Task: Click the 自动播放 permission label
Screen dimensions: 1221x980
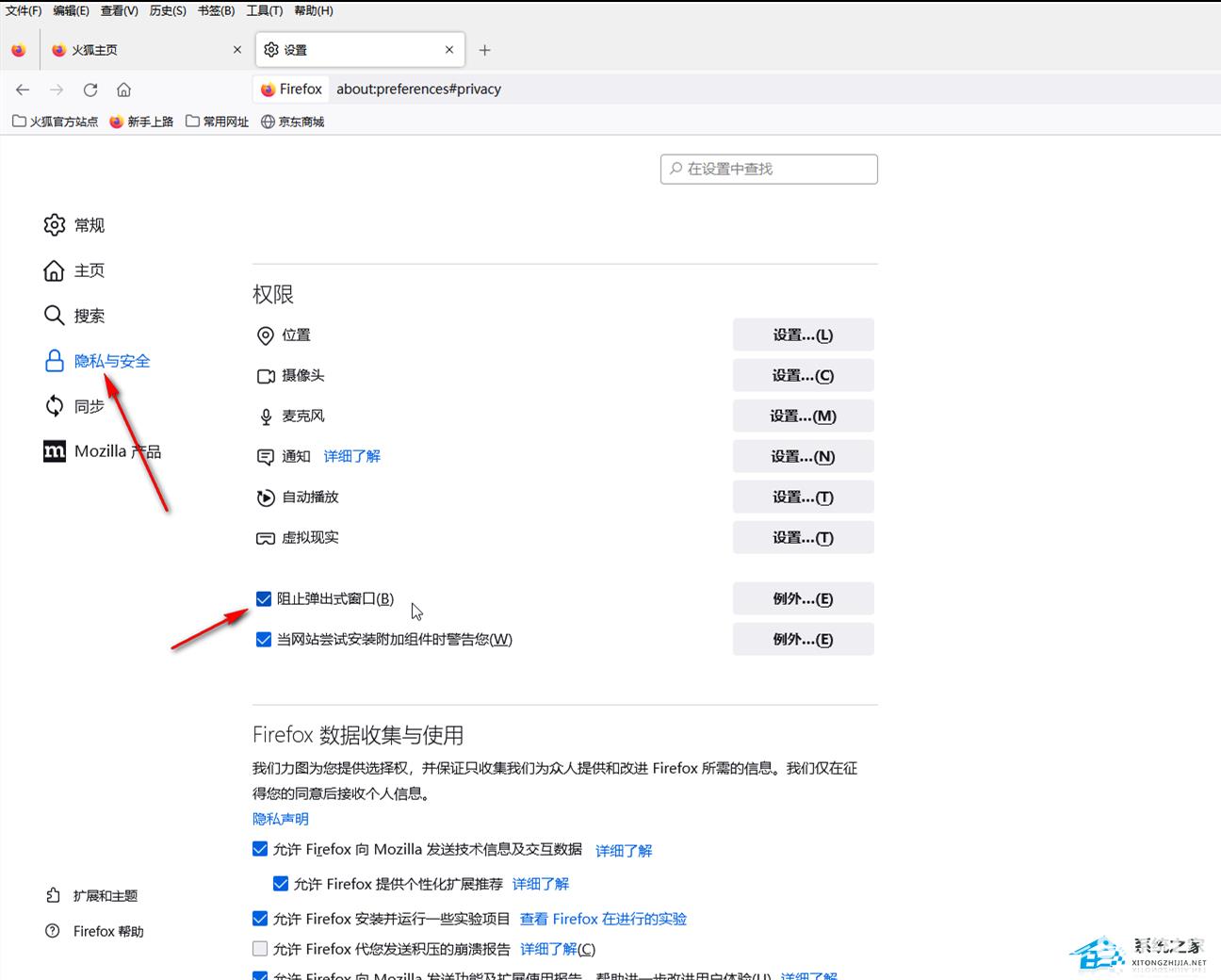Action: 310,497
